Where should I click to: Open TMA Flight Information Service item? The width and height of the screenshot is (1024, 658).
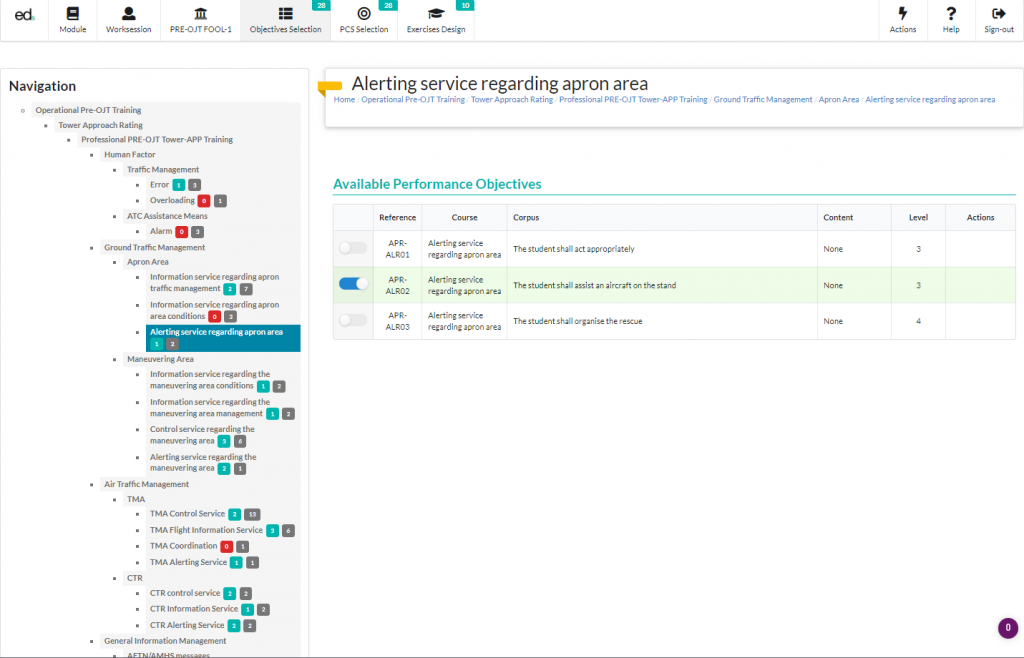tap(206, 530)
